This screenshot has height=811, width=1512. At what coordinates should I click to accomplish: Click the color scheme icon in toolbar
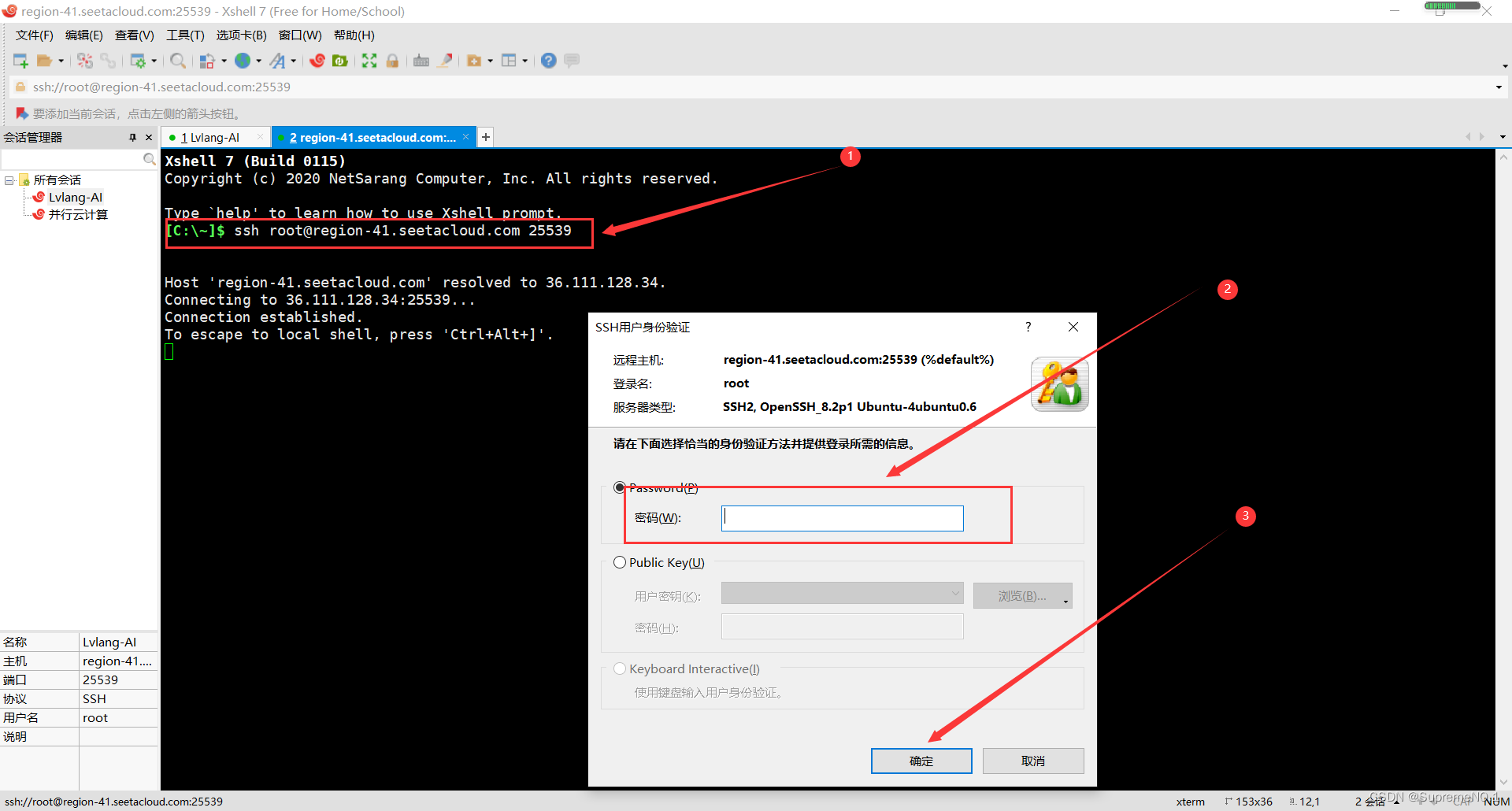(x=207, y=61)
